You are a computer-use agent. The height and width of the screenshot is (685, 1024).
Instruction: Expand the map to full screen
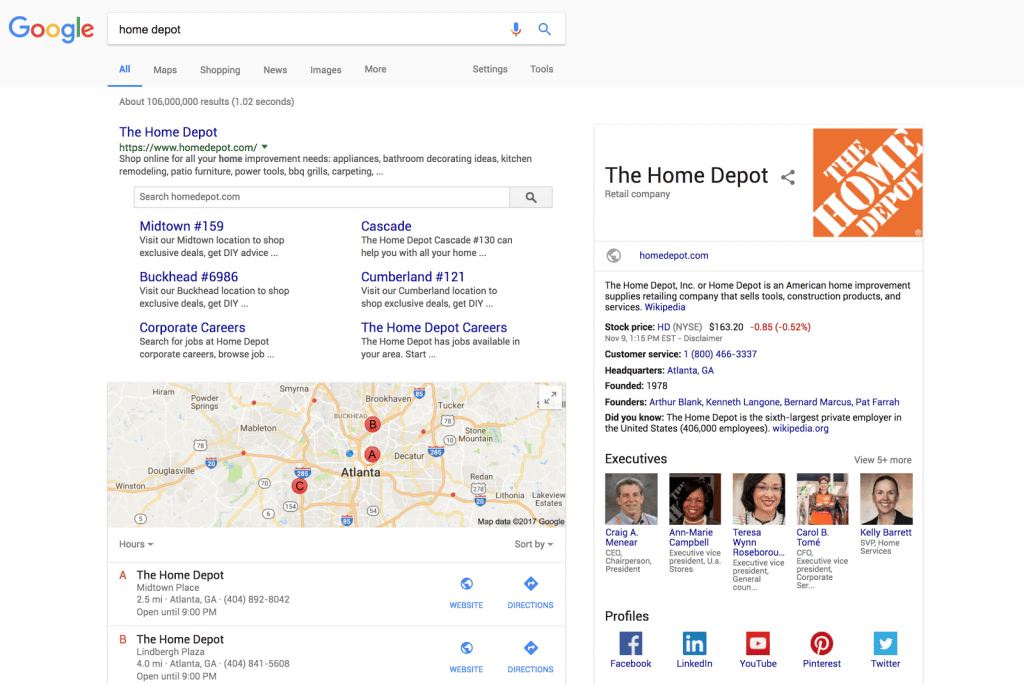point(550,397)
